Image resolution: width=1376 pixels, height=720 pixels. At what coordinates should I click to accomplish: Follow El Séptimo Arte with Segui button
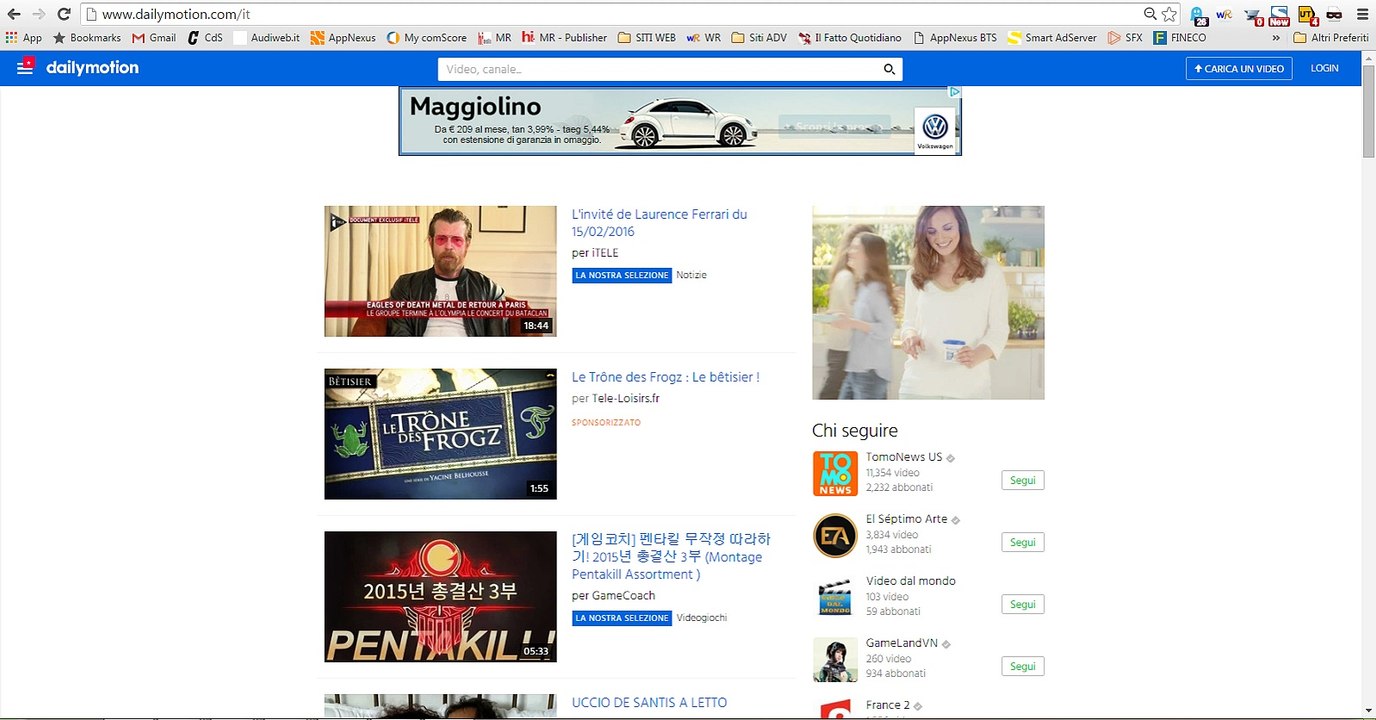1022,542
